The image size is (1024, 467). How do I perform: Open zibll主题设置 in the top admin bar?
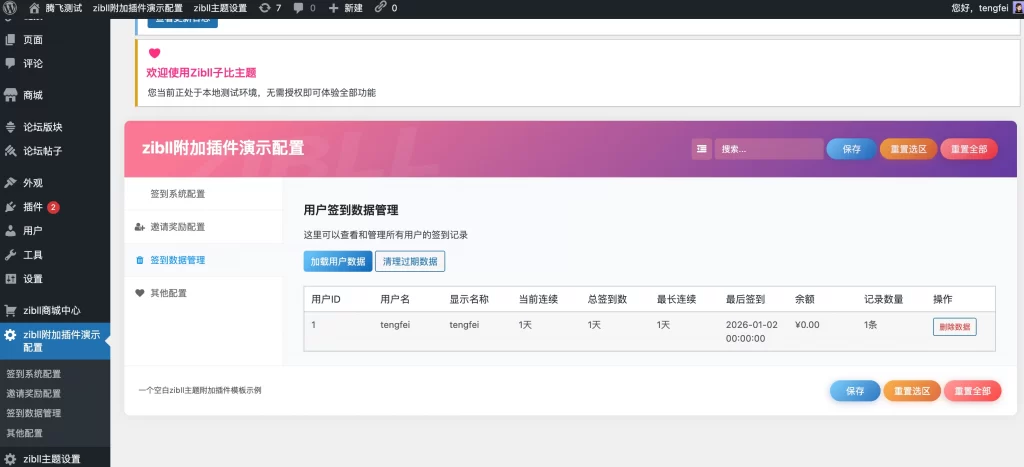(221, 8)
